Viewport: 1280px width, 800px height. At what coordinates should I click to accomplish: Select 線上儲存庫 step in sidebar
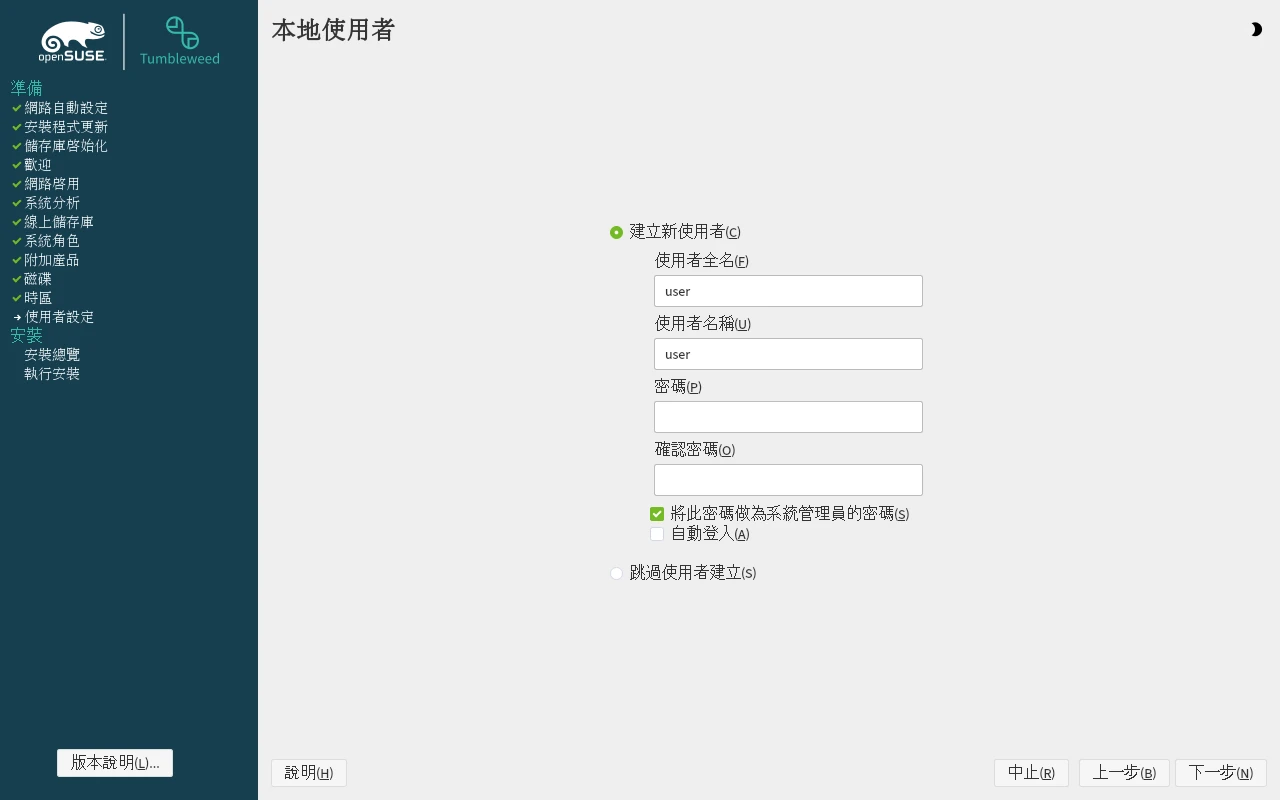click(x=59, y=222)
